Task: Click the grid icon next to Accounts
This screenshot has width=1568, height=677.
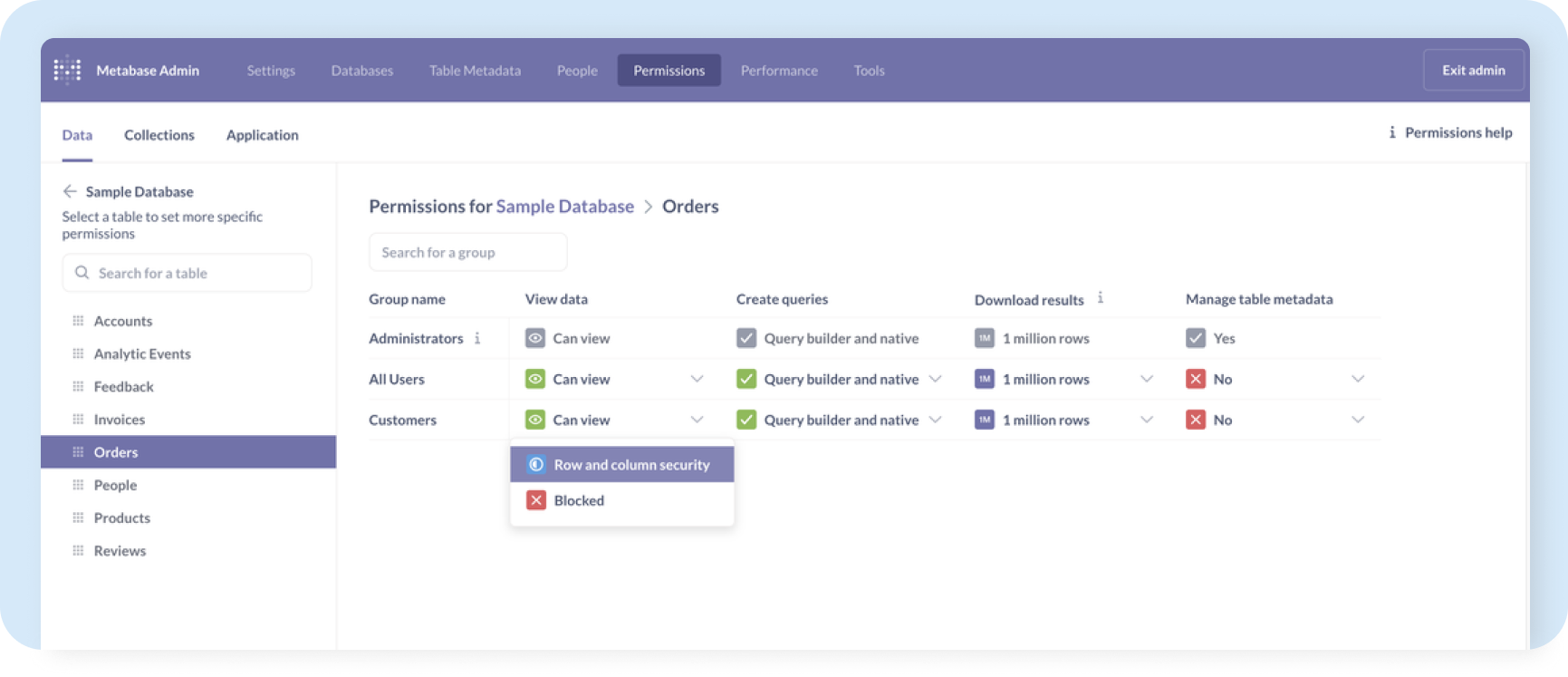Action: coord(78,321)
